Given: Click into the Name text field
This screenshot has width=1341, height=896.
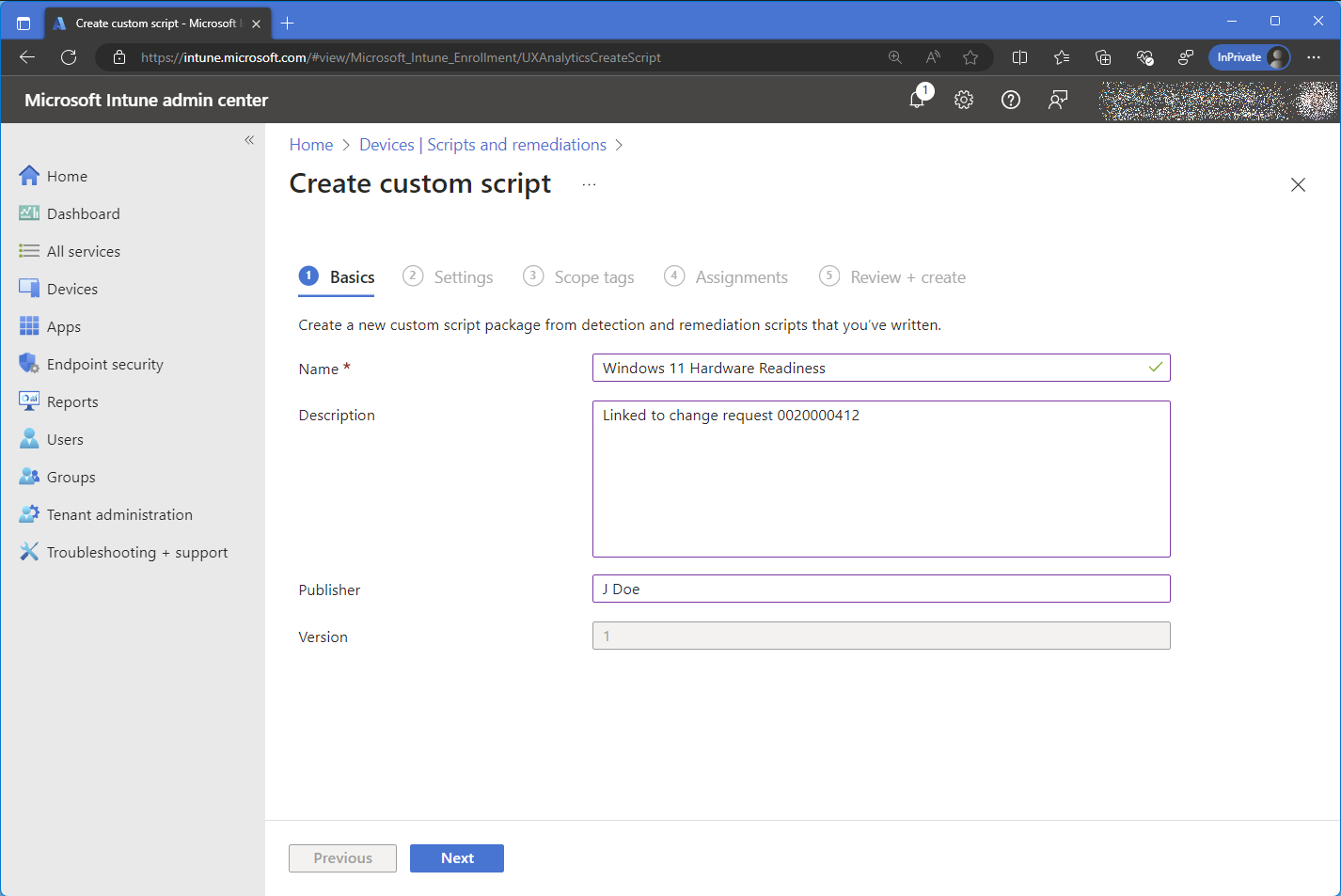Looking at the screenshot, I should 870,368.
